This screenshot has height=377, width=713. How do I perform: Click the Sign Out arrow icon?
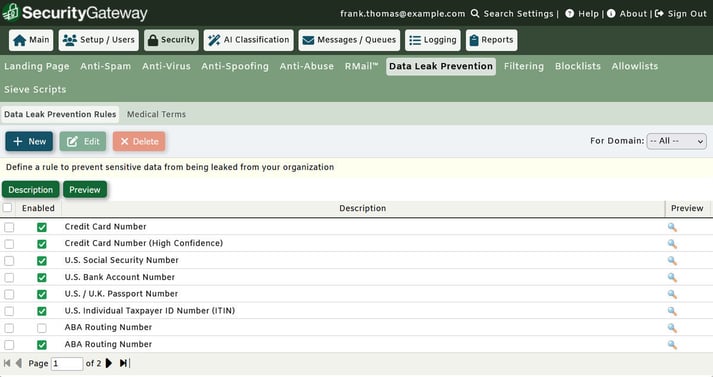(x=659, y=14)
